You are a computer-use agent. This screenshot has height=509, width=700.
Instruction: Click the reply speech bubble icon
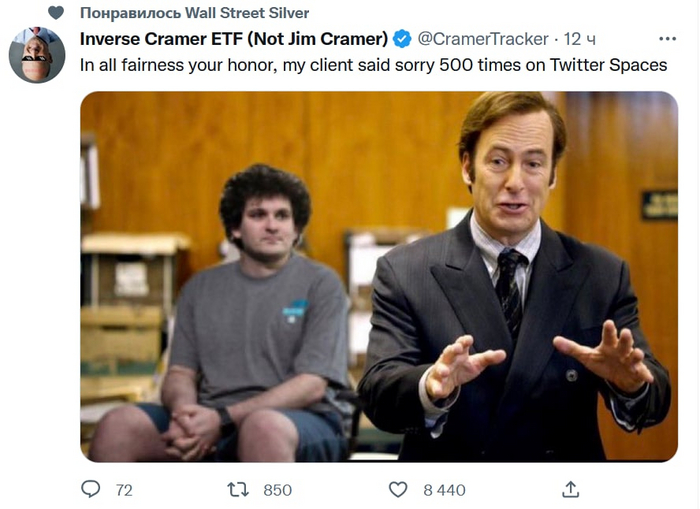click(91, 489)
